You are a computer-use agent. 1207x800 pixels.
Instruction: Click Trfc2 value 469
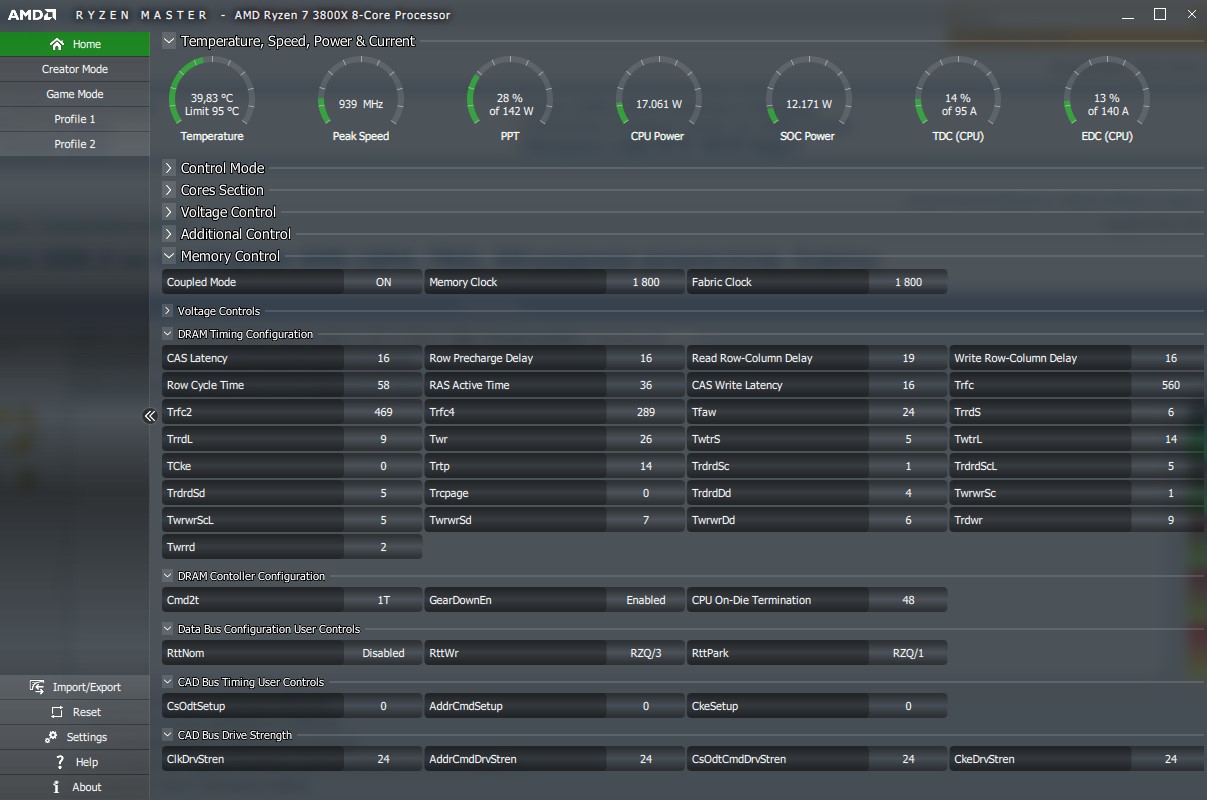click(x=383, y=412)
